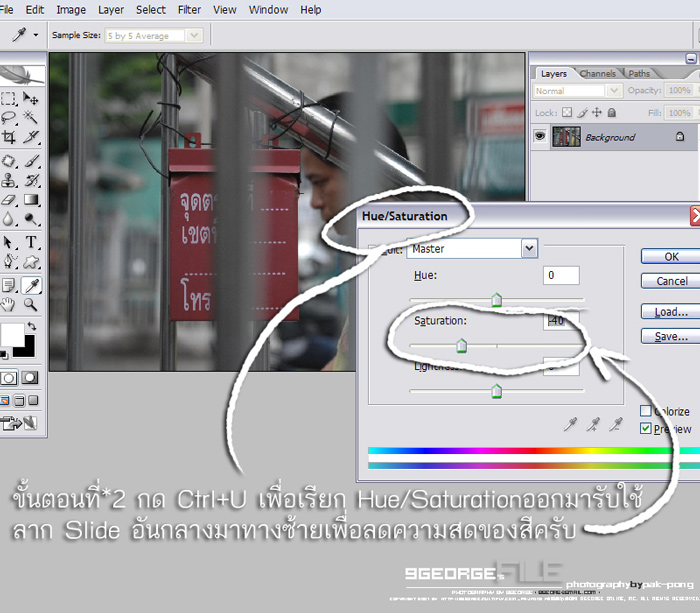This screenshot has height=613, width=700.
Task: Select the Path Selection tool
Action: [x=8, y=242]
